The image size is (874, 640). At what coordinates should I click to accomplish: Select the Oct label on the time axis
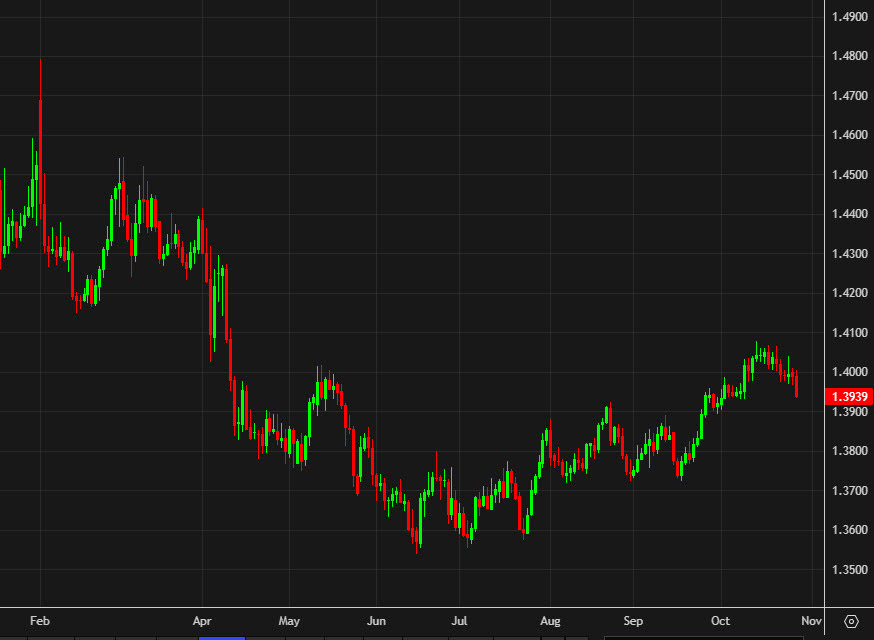point(720,621)
